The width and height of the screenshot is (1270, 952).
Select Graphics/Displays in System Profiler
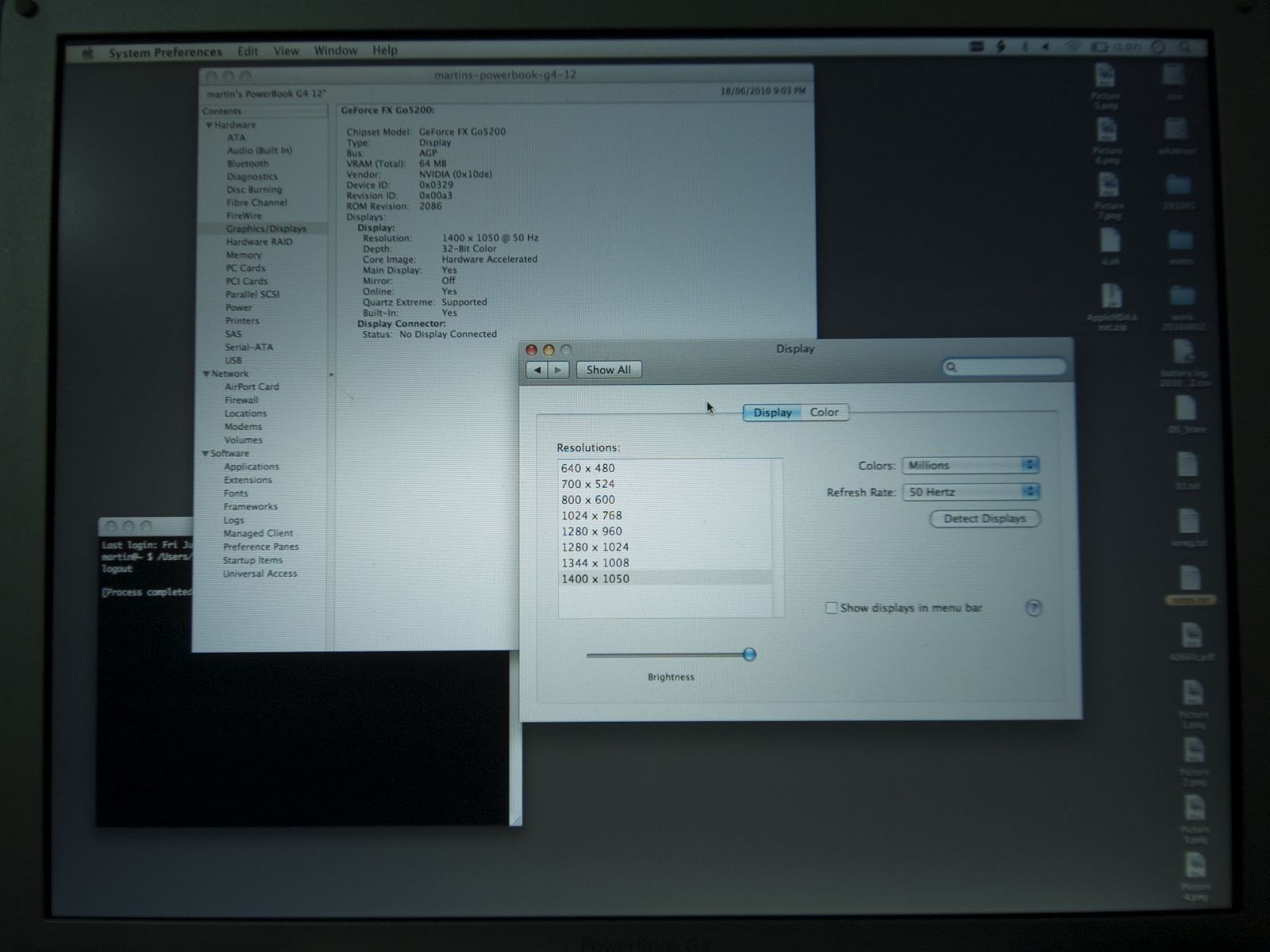coord(266,228)
